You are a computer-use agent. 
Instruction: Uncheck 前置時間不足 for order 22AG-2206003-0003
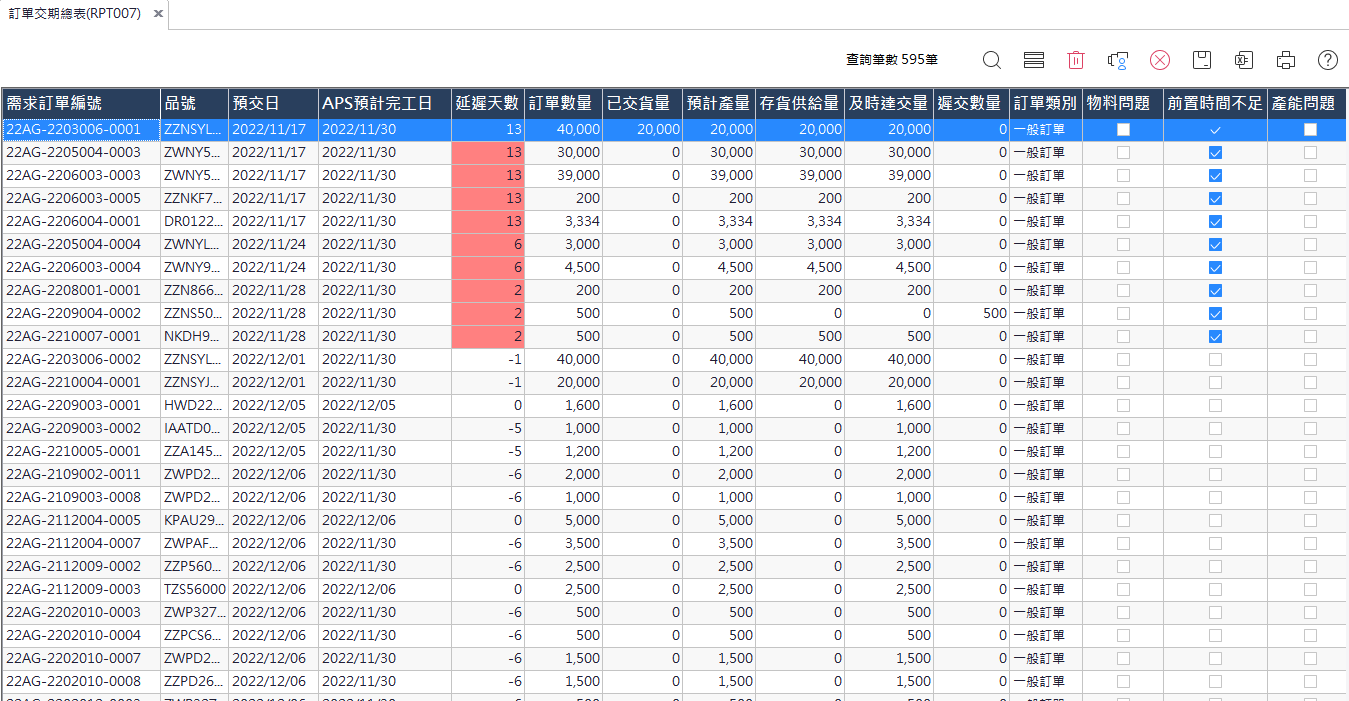[x=1215, y=176]
